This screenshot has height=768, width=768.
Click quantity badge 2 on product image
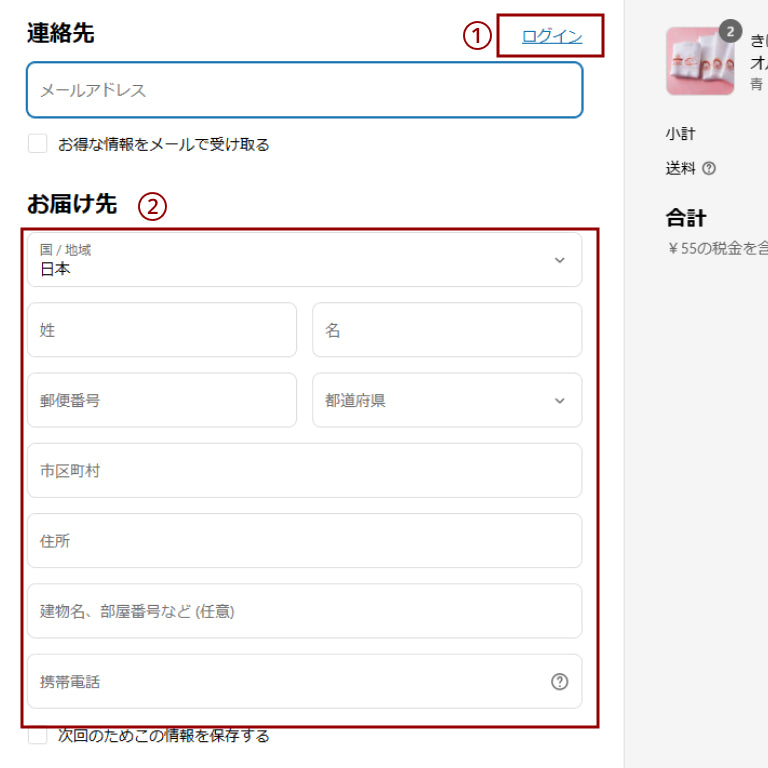[x=730, y=31]
